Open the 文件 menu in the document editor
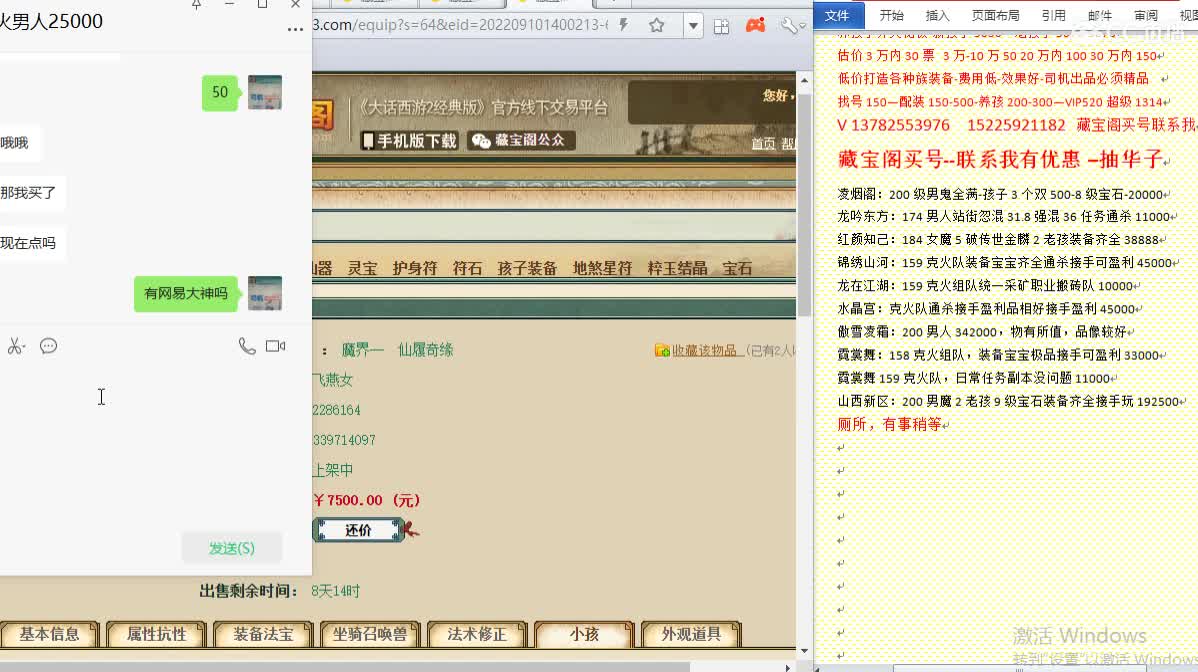Image resolution: width=1198 pixels, height=672 pixels. pos(837,15)
